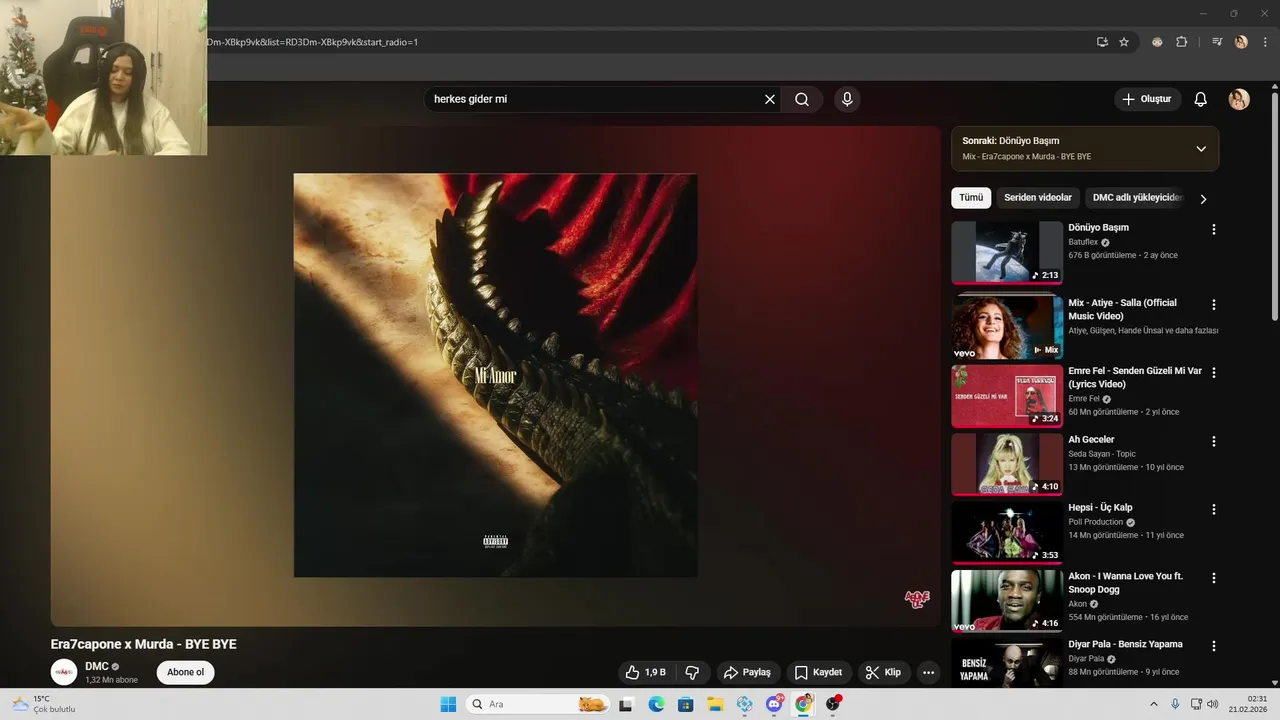Open Microsoft Edge from taskbar
Image resolution: width=1280 pixels, height=720 pixels.
(656, 704)
